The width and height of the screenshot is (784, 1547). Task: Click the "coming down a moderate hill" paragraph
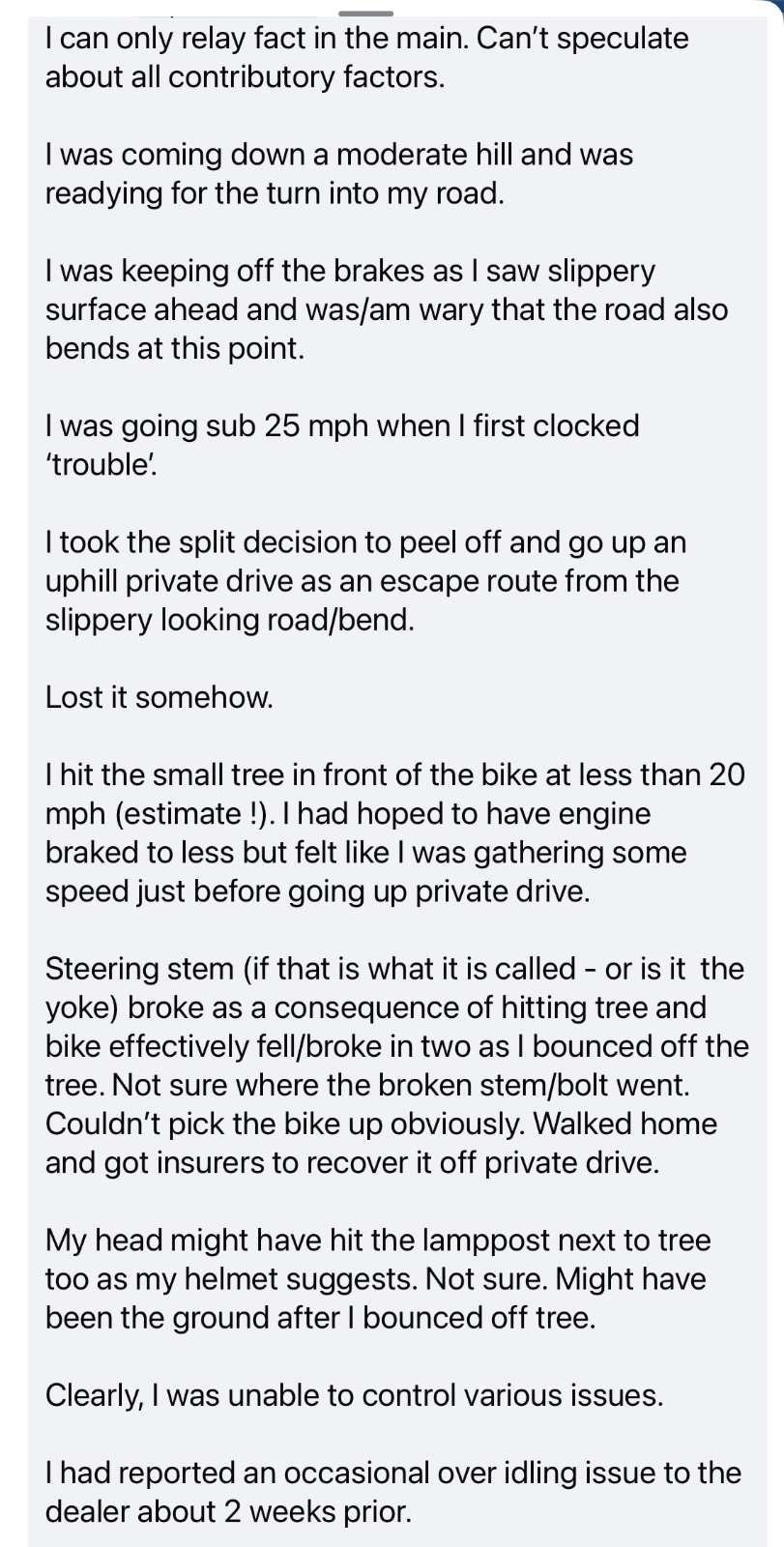pos(338,155)
